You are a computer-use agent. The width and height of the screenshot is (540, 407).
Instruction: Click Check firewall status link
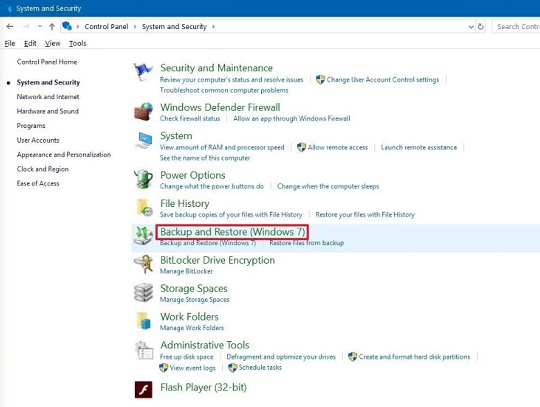(190, 118)
